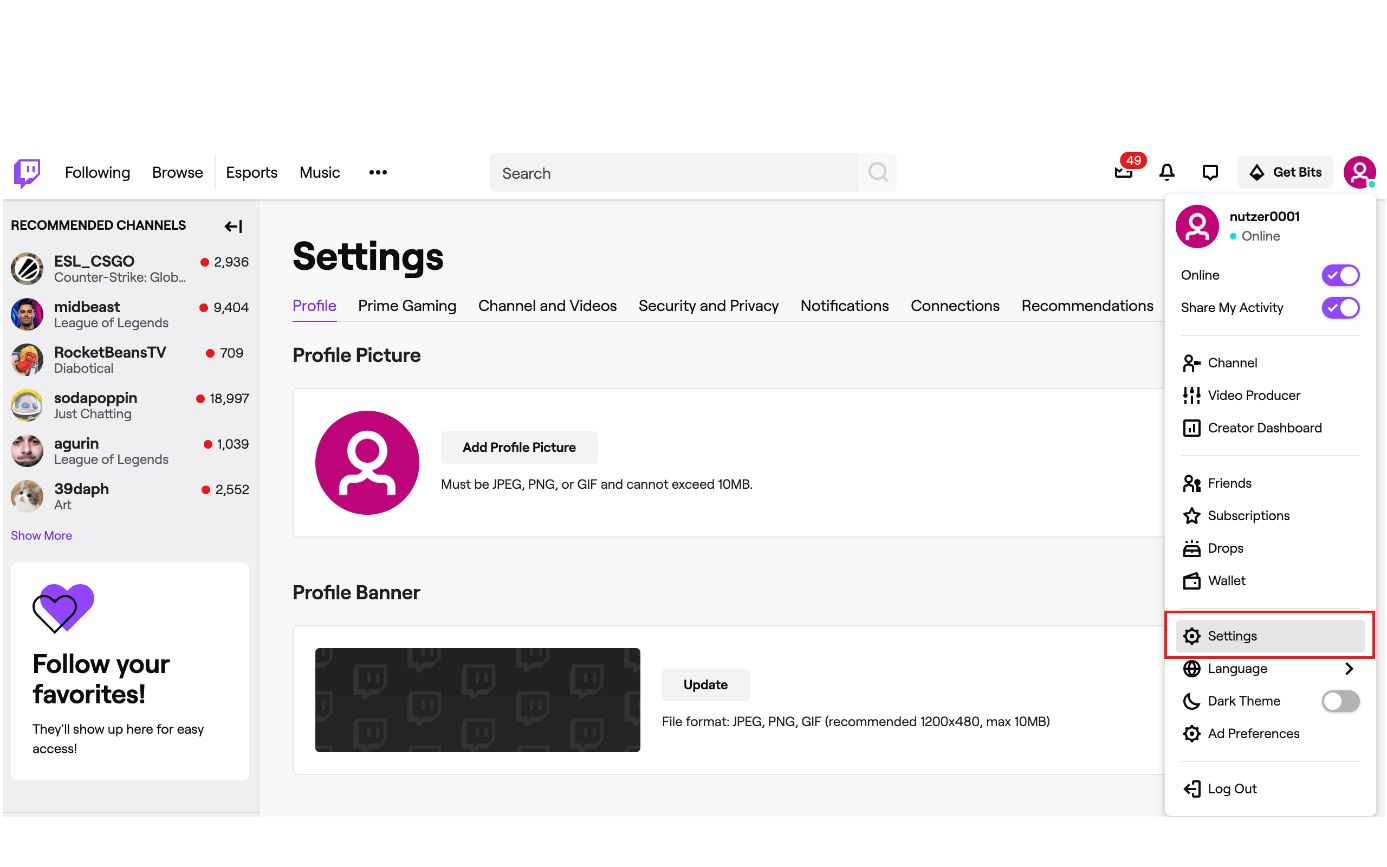1387x867 pixels.
Task: Click the search magnifier button
Action: (878, 172)
